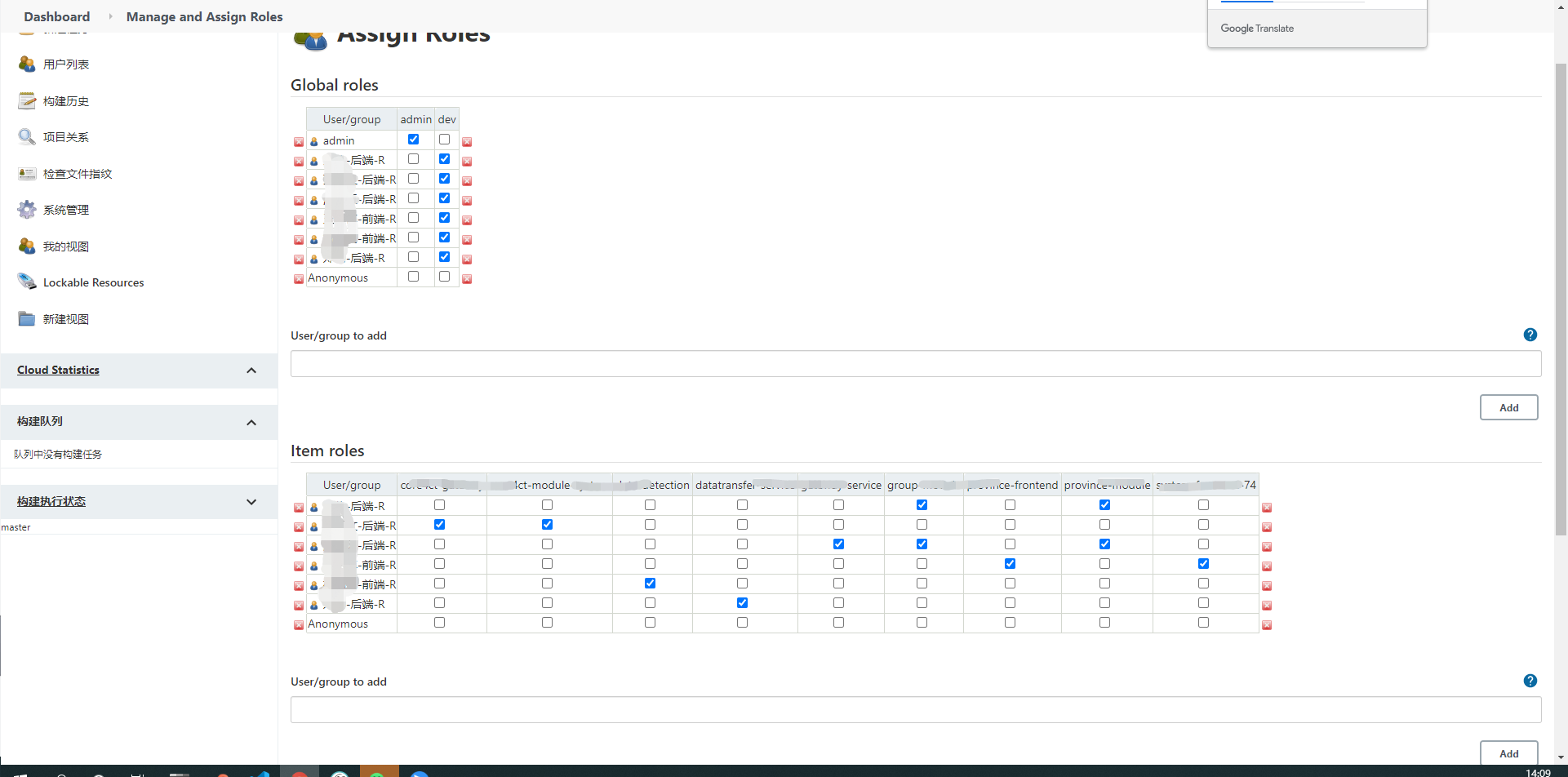
Task: Click the 检查文件指纹 icon
Action: click(x=27, y=174)
